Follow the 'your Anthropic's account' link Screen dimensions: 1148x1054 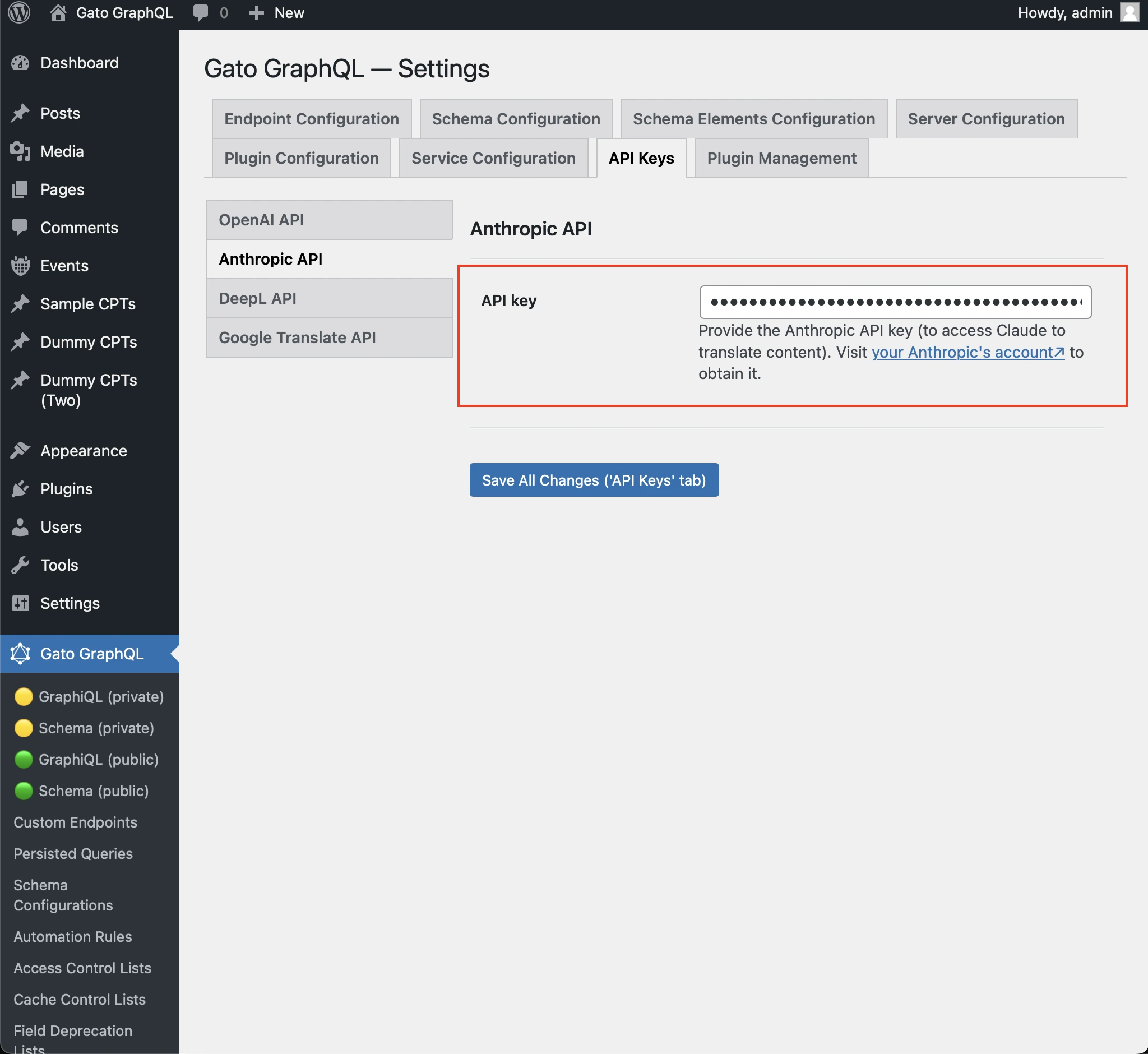coord(968,352)
